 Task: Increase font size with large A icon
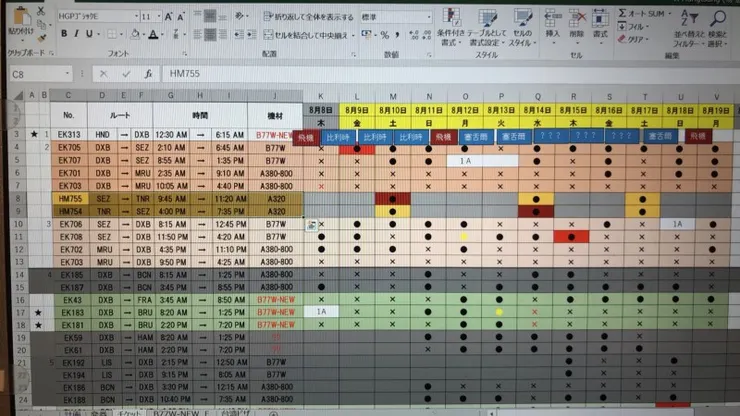[168, 17]
